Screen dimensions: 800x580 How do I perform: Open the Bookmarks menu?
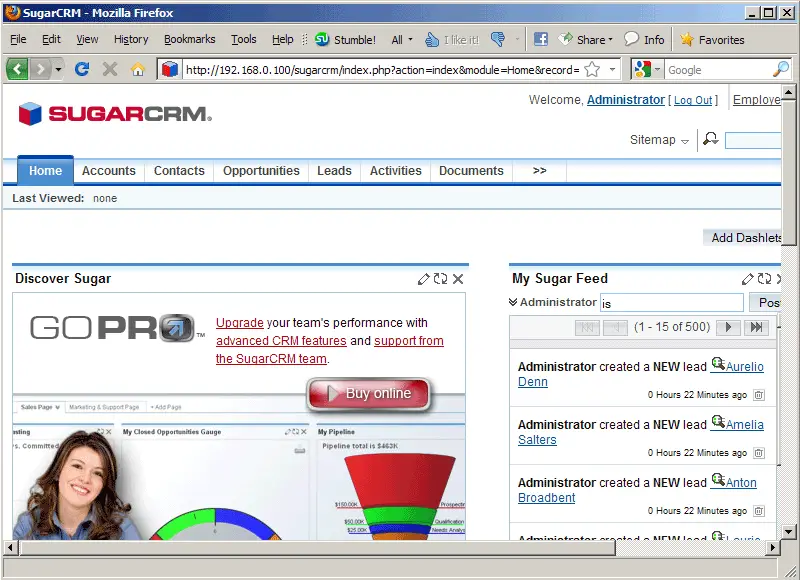(190, 39)
